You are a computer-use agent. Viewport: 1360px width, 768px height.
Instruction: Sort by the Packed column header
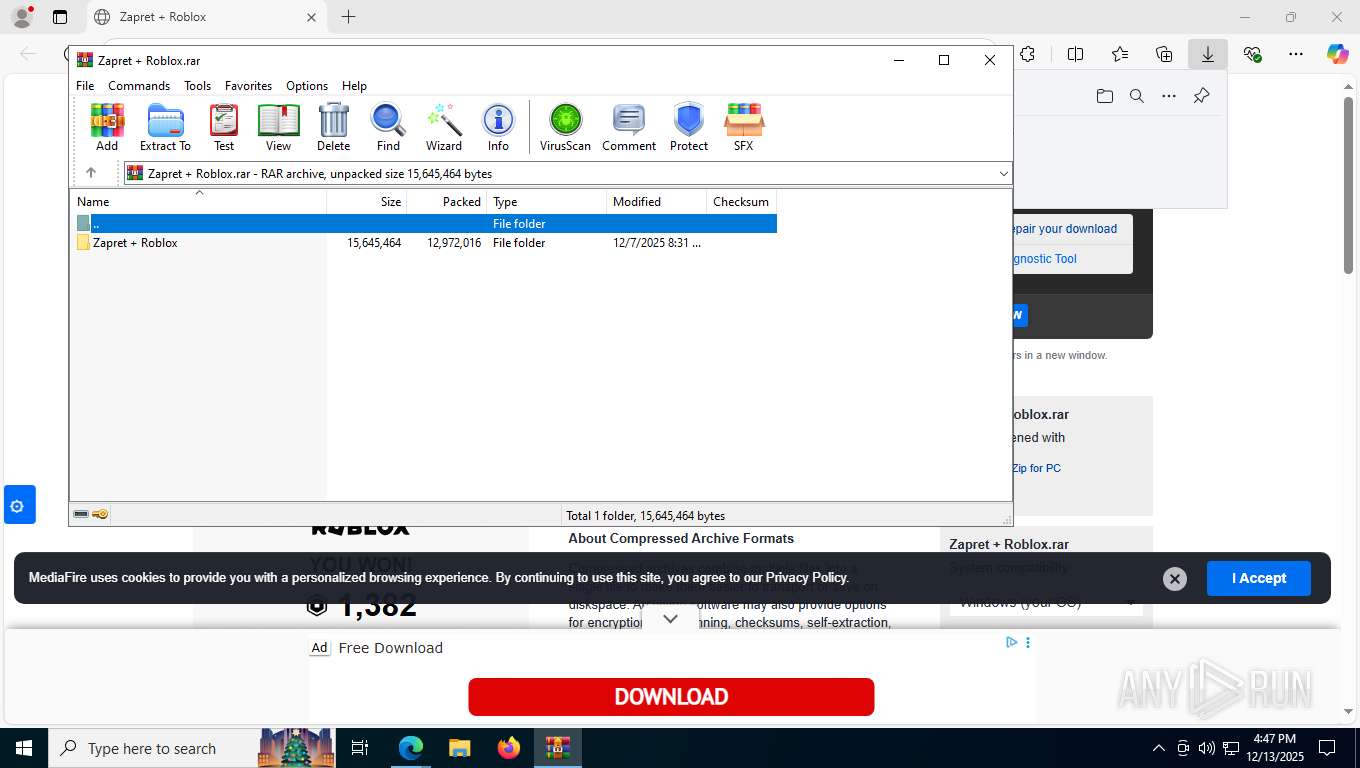coord(447,201)
